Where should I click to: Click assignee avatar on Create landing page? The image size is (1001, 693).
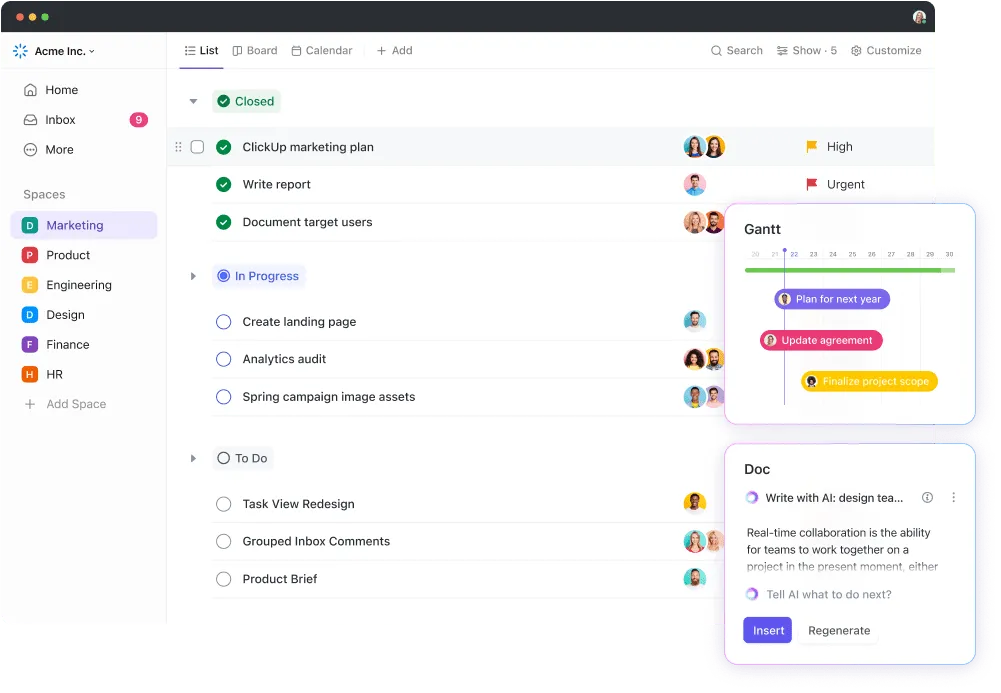[x=695, y=321]
